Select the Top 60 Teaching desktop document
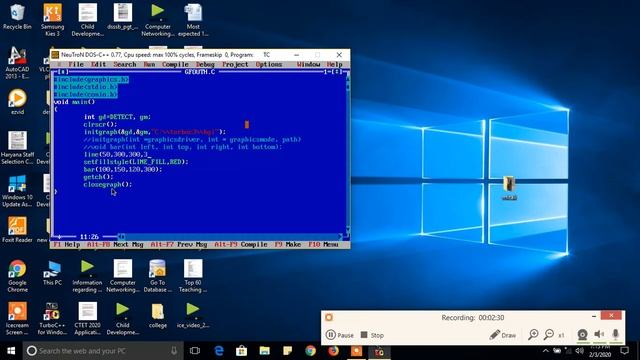The width and height of the screenshot is (640, 360). click(193, 276)
